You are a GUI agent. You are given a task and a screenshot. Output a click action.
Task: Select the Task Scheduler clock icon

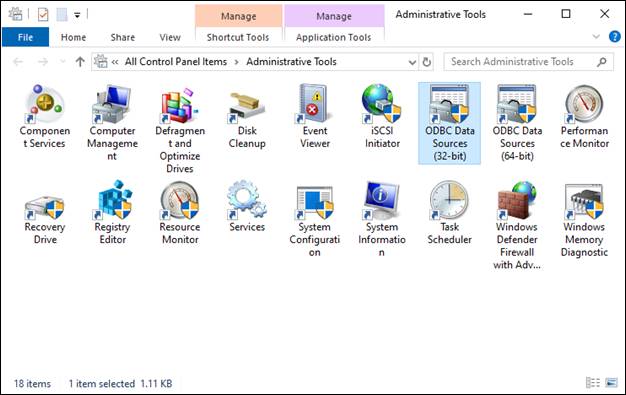[450, 200]
